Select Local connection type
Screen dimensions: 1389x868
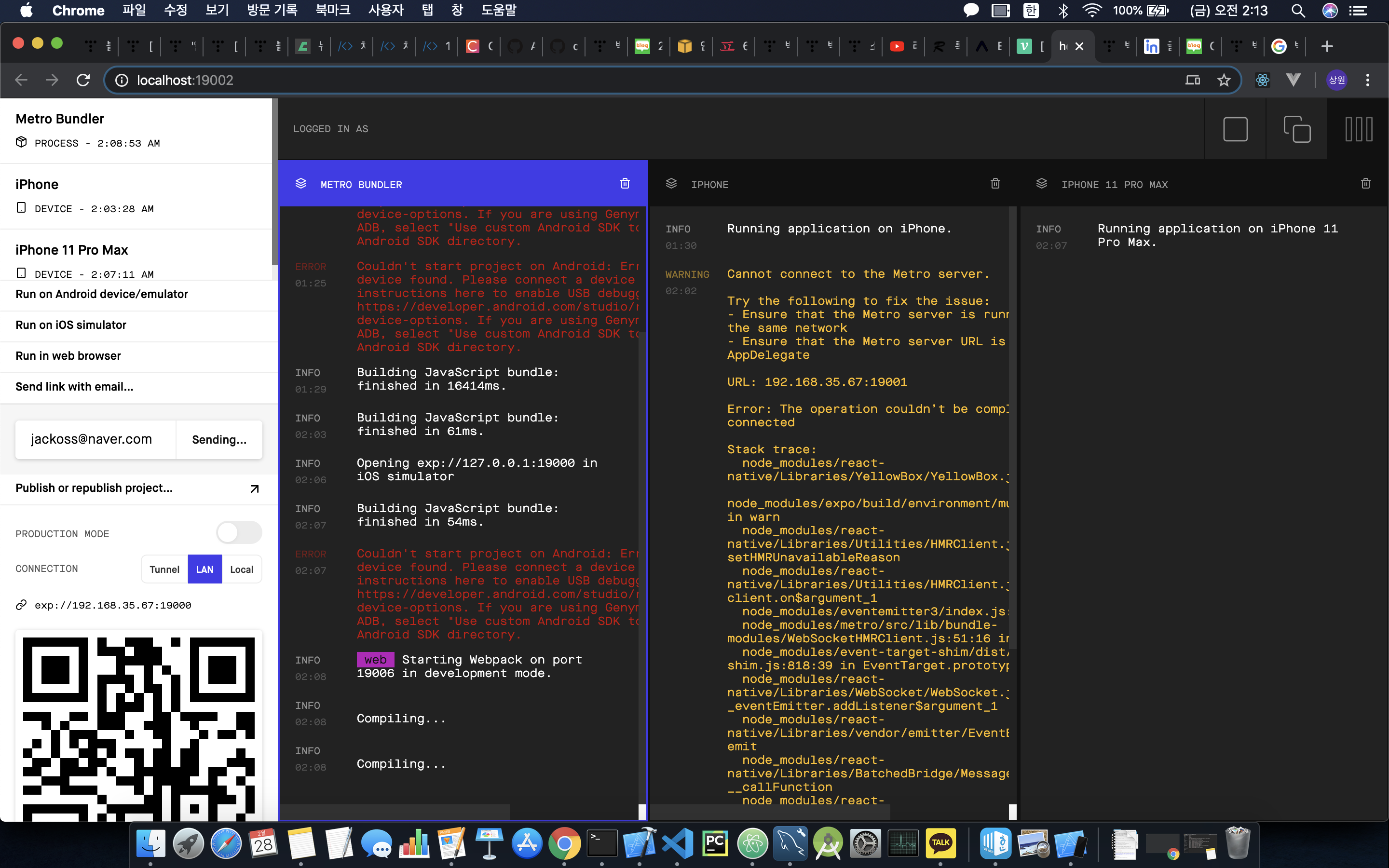[241, 569]
